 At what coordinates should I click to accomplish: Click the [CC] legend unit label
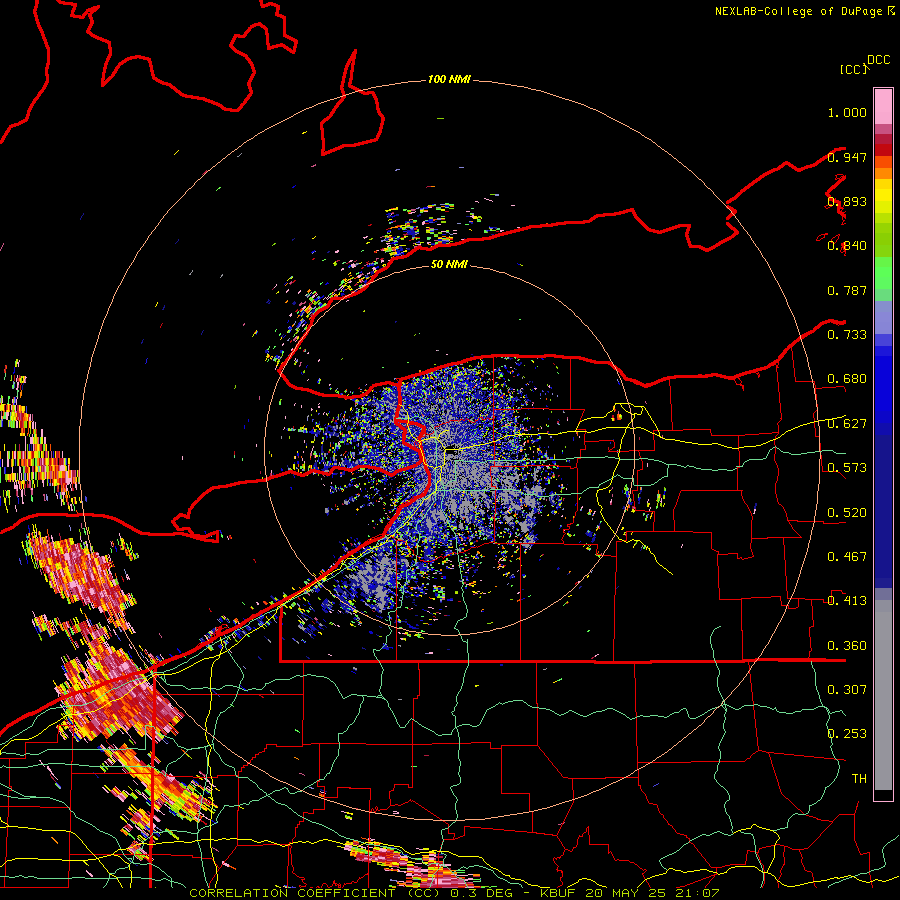[853, 69]
